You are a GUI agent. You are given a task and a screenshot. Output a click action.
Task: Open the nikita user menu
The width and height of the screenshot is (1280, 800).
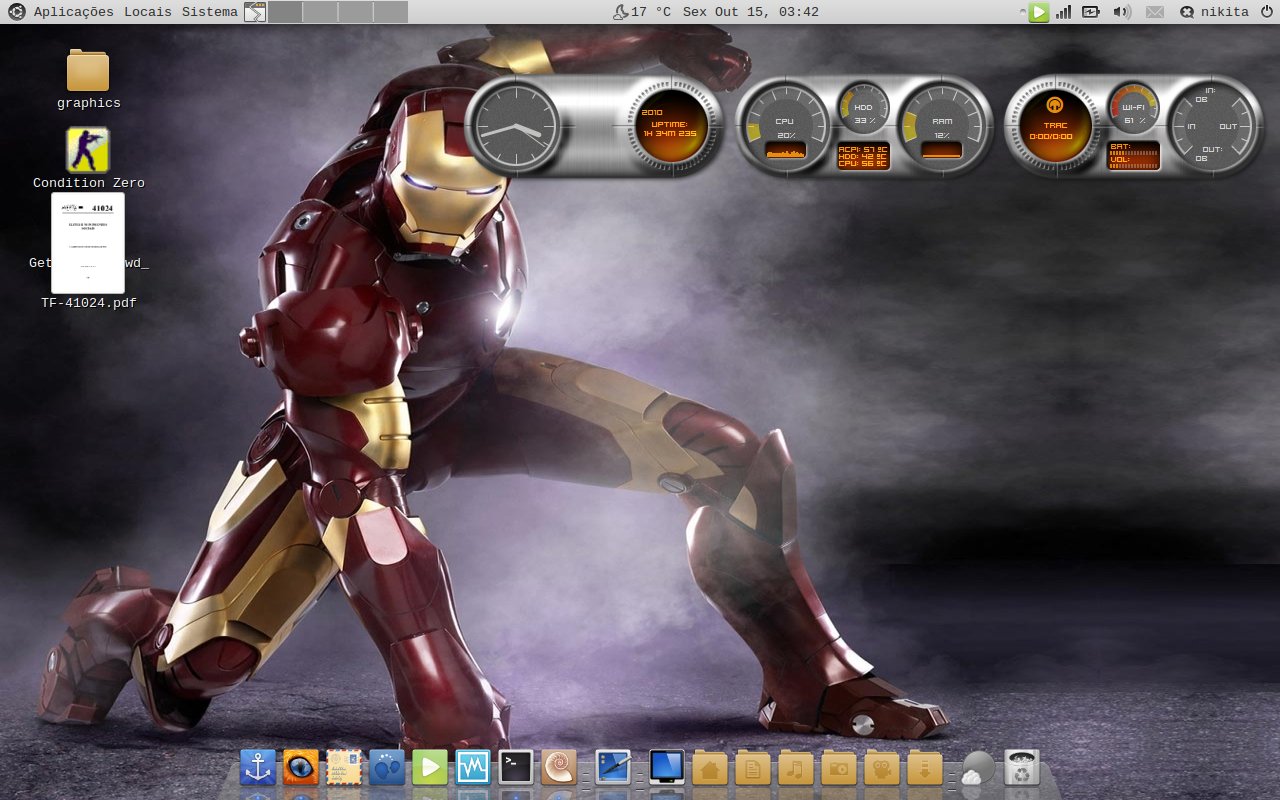click(1214, 12)
